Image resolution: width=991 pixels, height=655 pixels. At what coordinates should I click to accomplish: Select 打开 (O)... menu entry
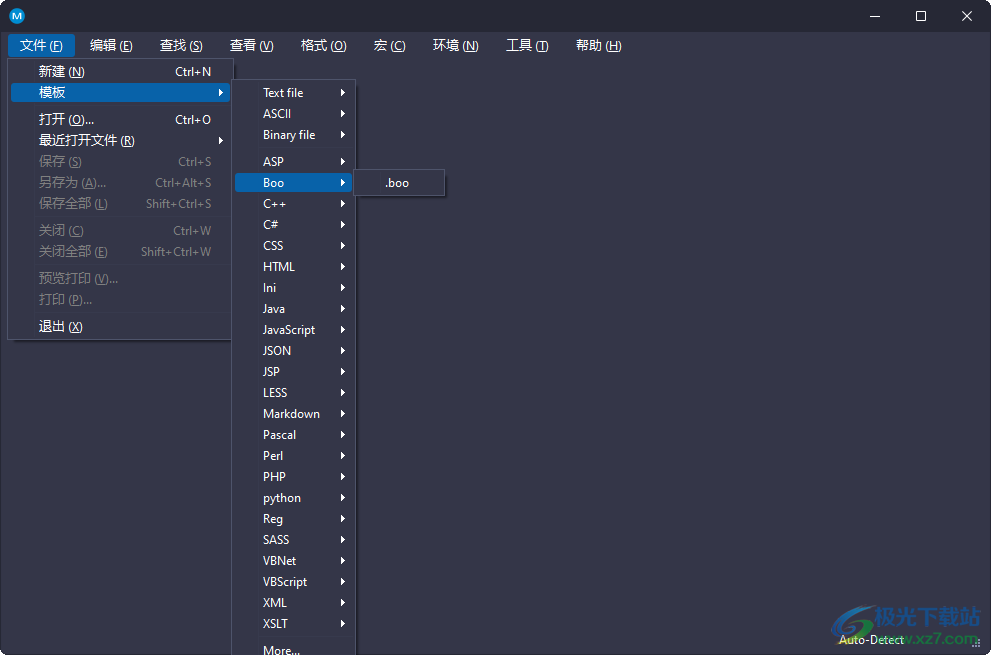coord(121,119)
